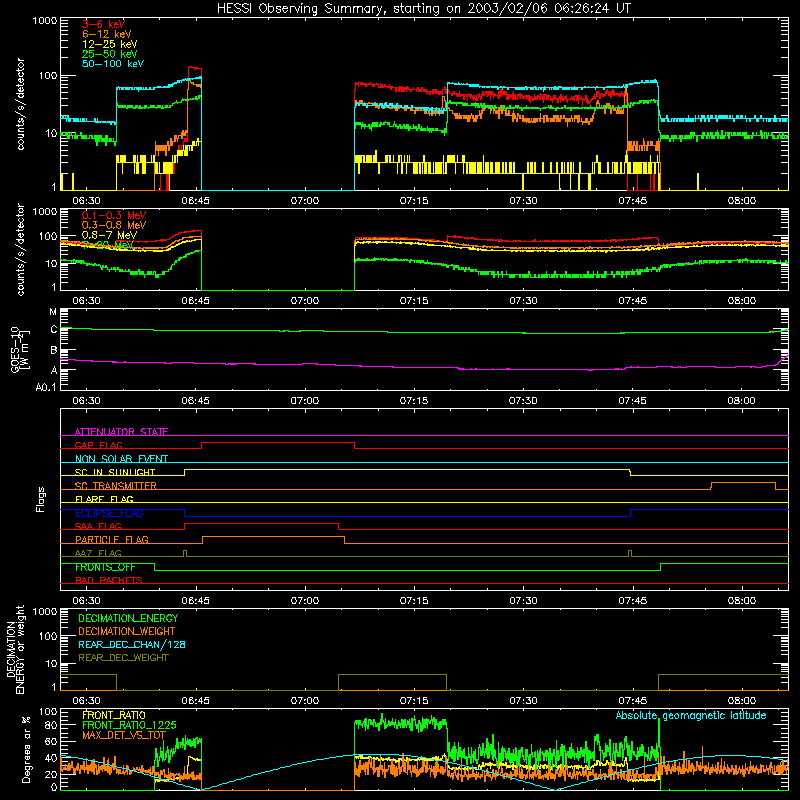Pick the FLARE_FLAG label
The height and width of the screenshot is (800, 800).
pyautogui.click(x=104, y=499)
